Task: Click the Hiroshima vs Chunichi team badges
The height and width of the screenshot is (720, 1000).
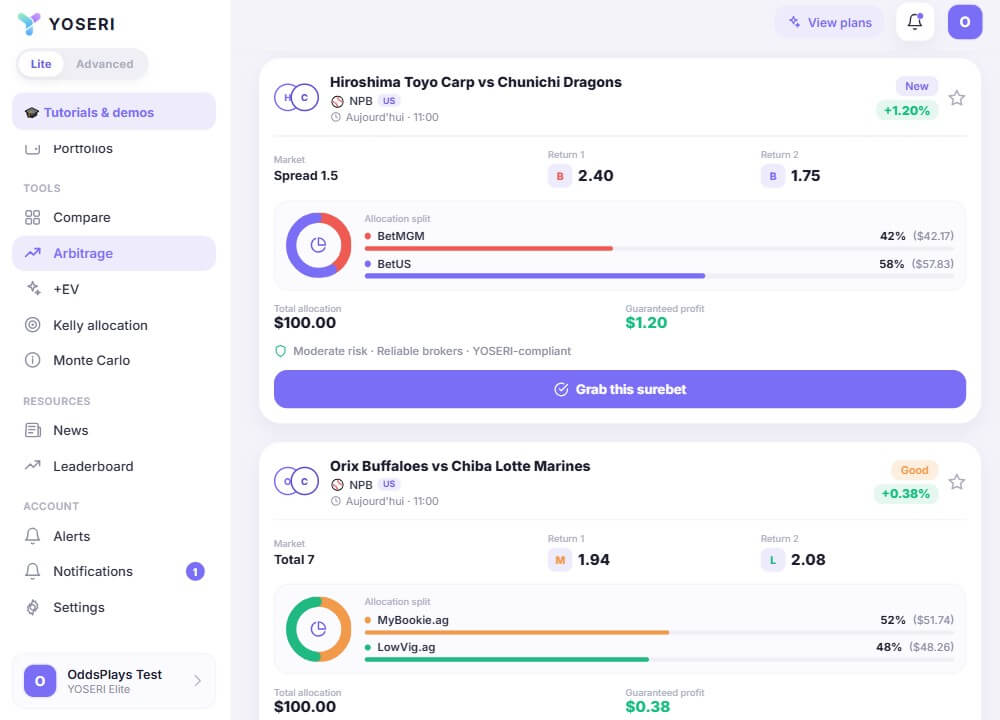Action: tap(297, 98)
